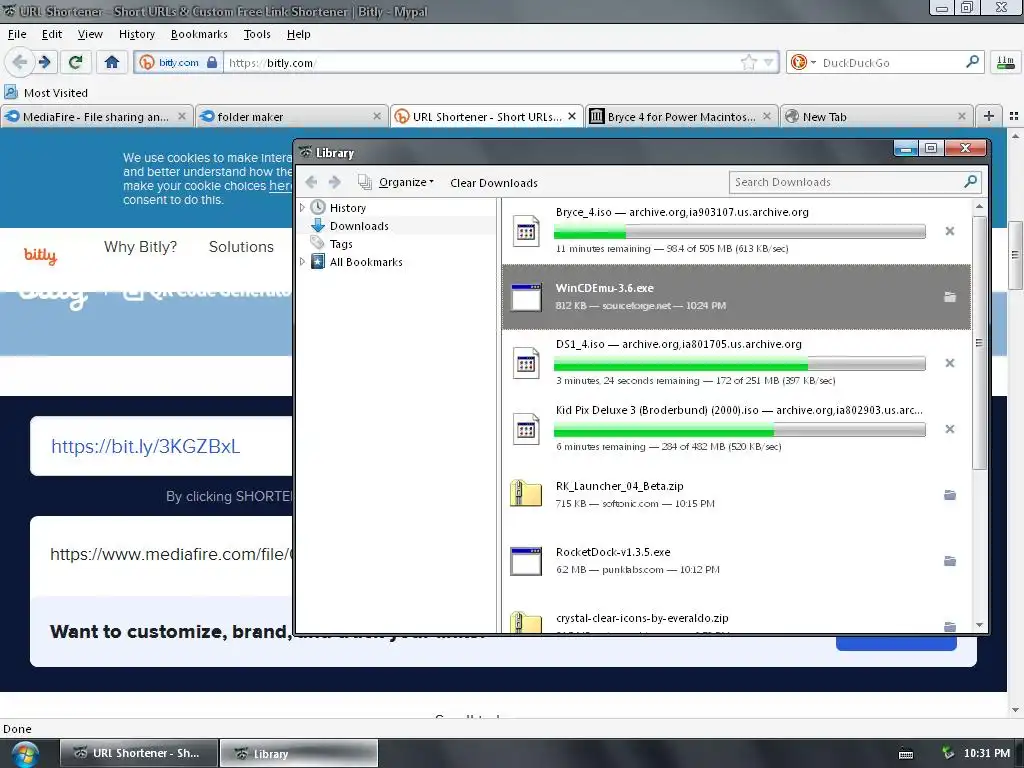Screen dimensions: 1024x768
Task: Expand the History tree node
Action: [x=302, y=208]
